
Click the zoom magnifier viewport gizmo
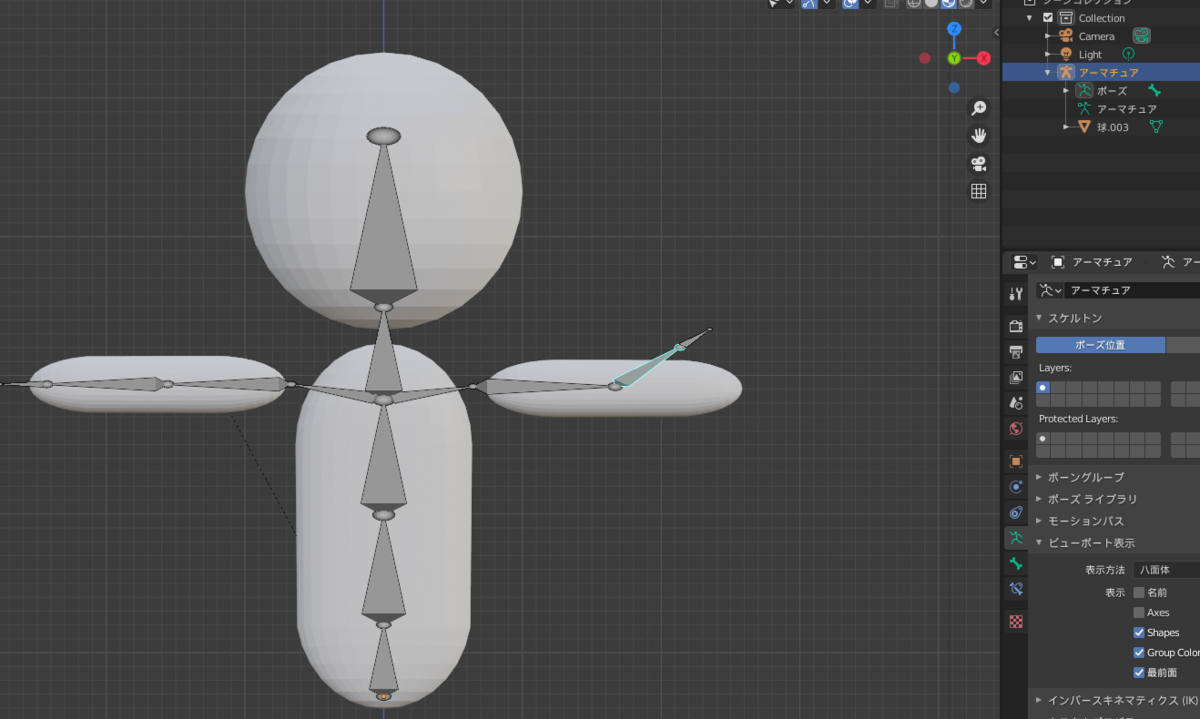pyautogui.click(x=979, y=108)
